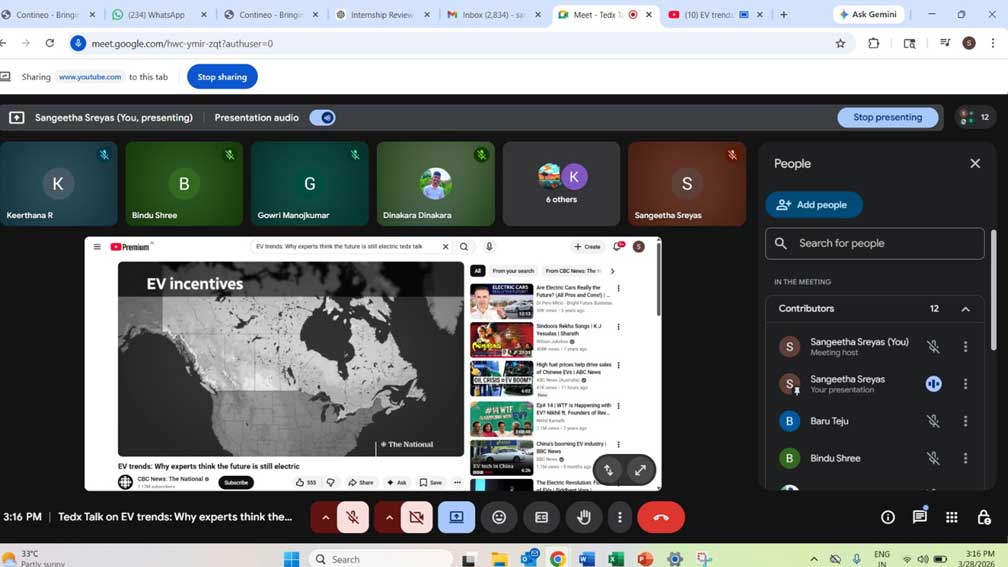Click the Add people button
This screenshot has height=567, width=1008.
point(814,205)
